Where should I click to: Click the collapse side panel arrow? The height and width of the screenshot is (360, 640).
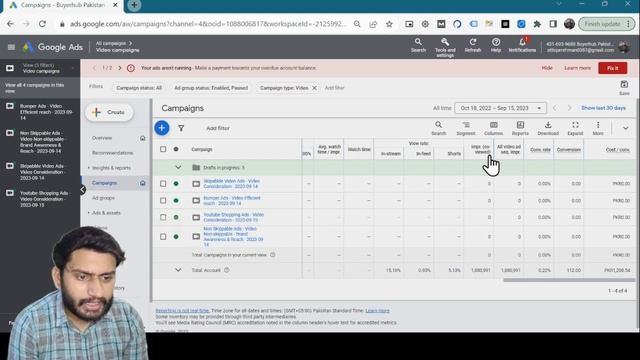83,189
